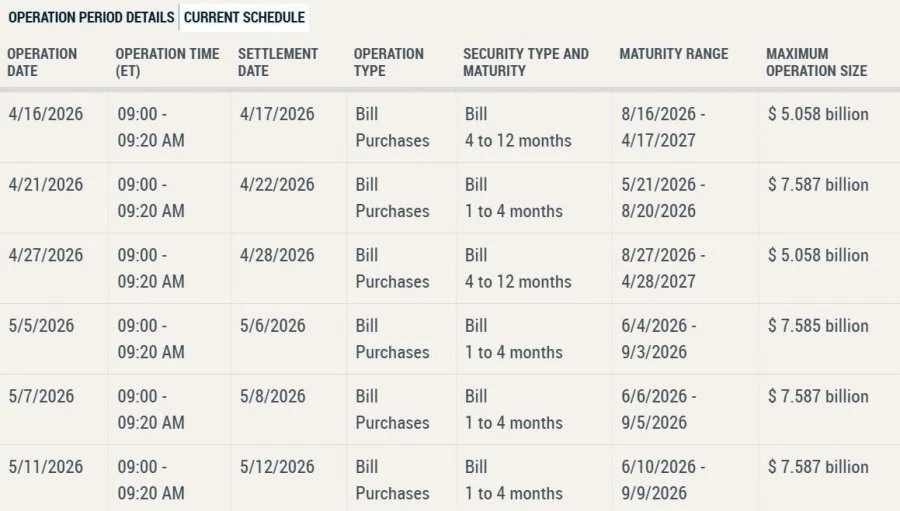Select the 4/27/2026 operation date cell

46,255
